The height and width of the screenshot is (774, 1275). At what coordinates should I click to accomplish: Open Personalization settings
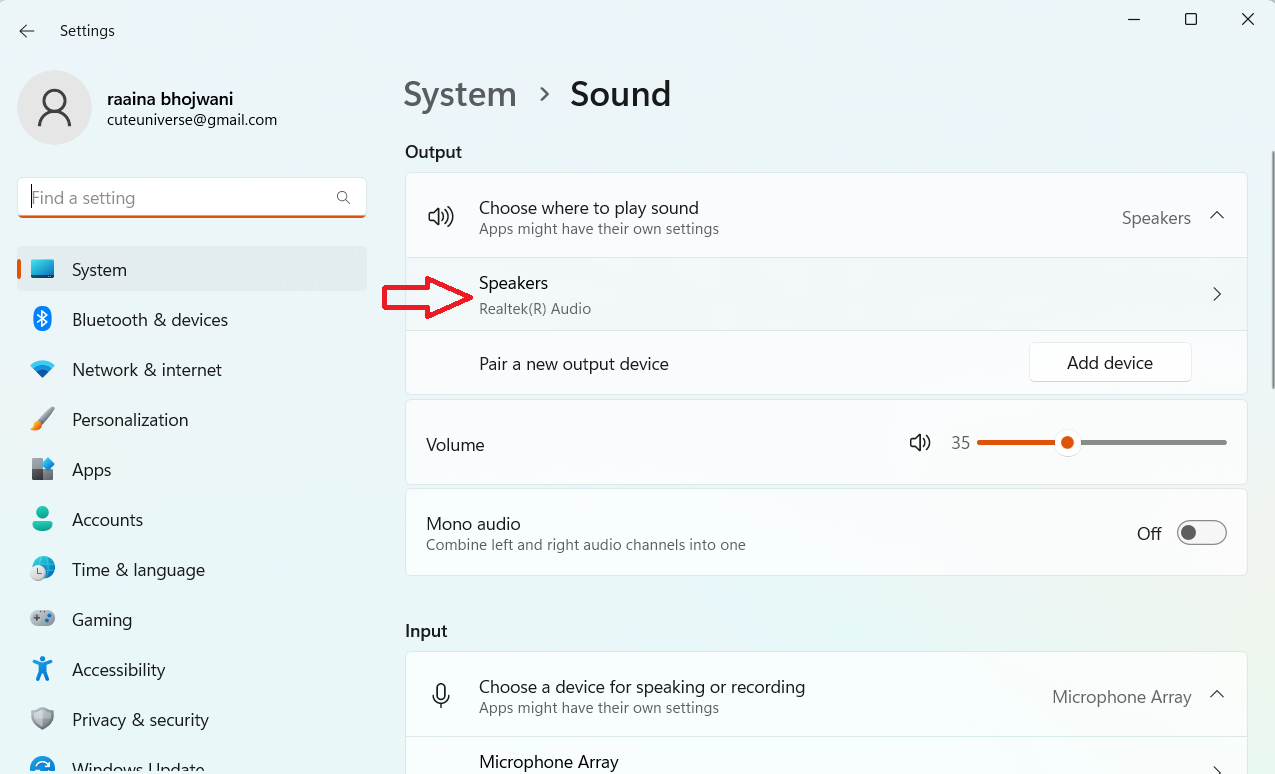coord(130,420)
